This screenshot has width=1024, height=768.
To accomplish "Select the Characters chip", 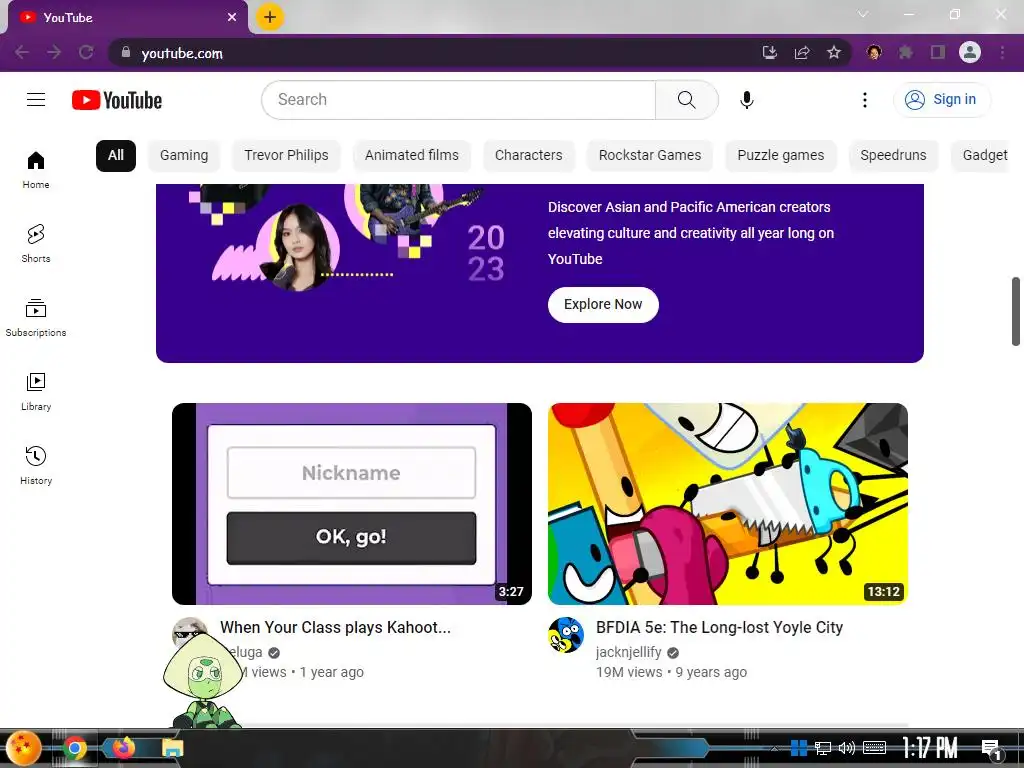I will [528, 155].
